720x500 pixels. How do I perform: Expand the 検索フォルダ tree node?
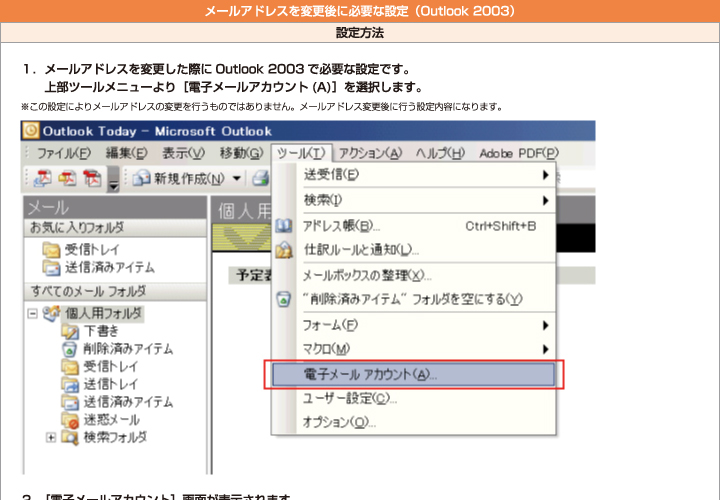51,438
